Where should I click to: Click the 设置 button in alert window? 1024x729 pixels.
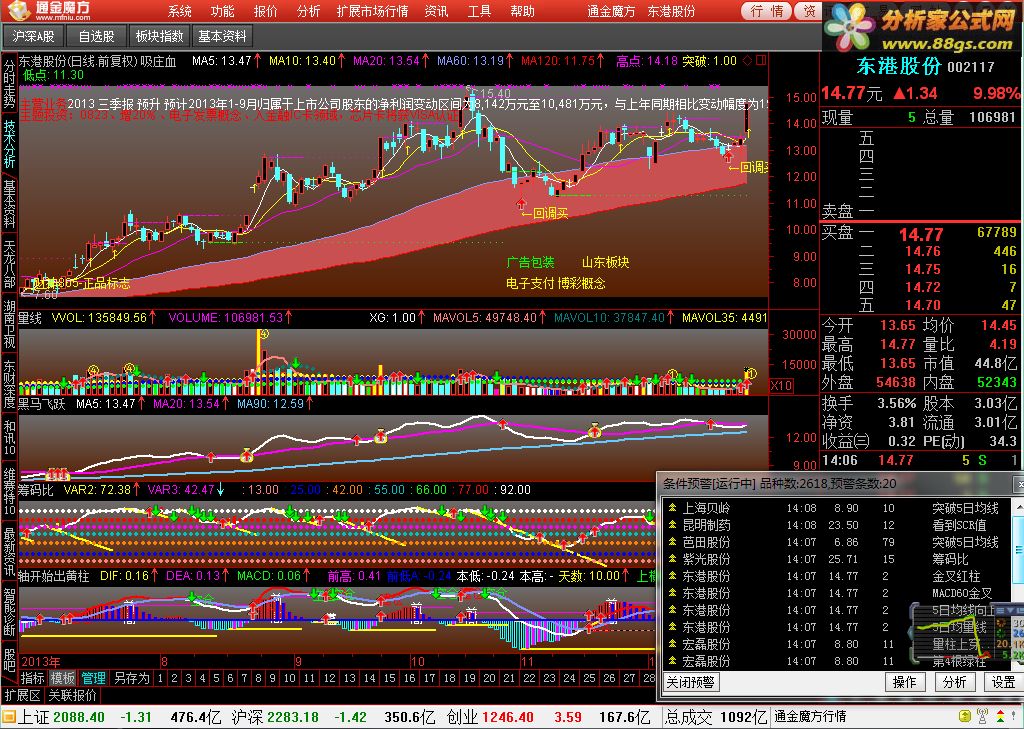[x=1003, y=683]
